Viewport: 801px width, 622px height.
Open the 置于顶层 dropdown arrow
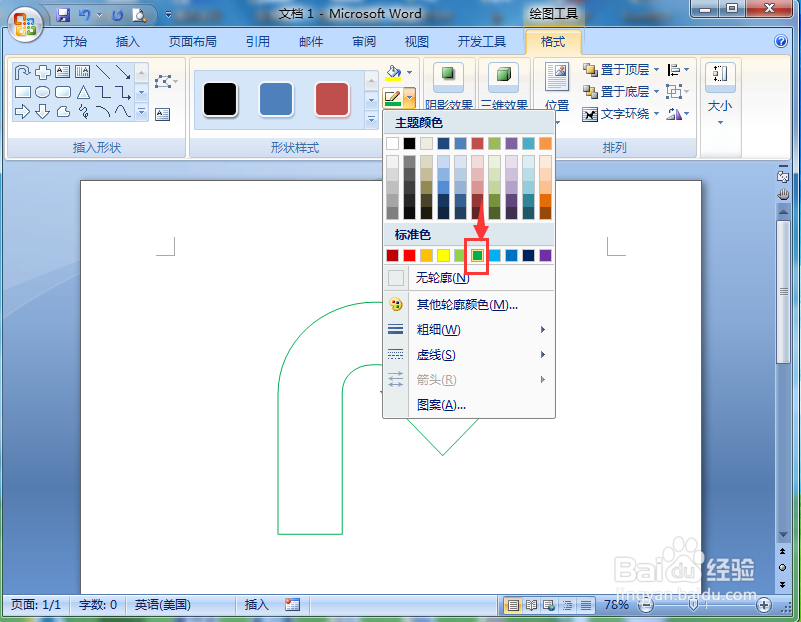[656, 70]
